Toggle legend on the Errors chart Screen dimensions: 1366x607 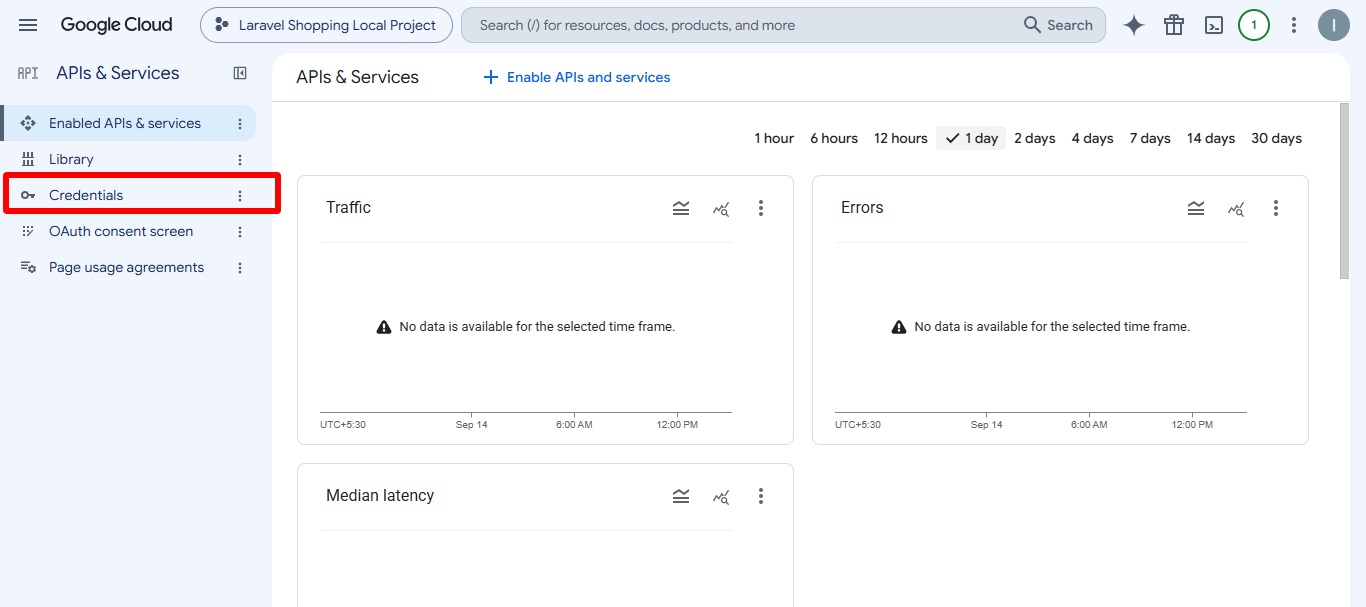pyautogui.click(x=1196, y=208)
